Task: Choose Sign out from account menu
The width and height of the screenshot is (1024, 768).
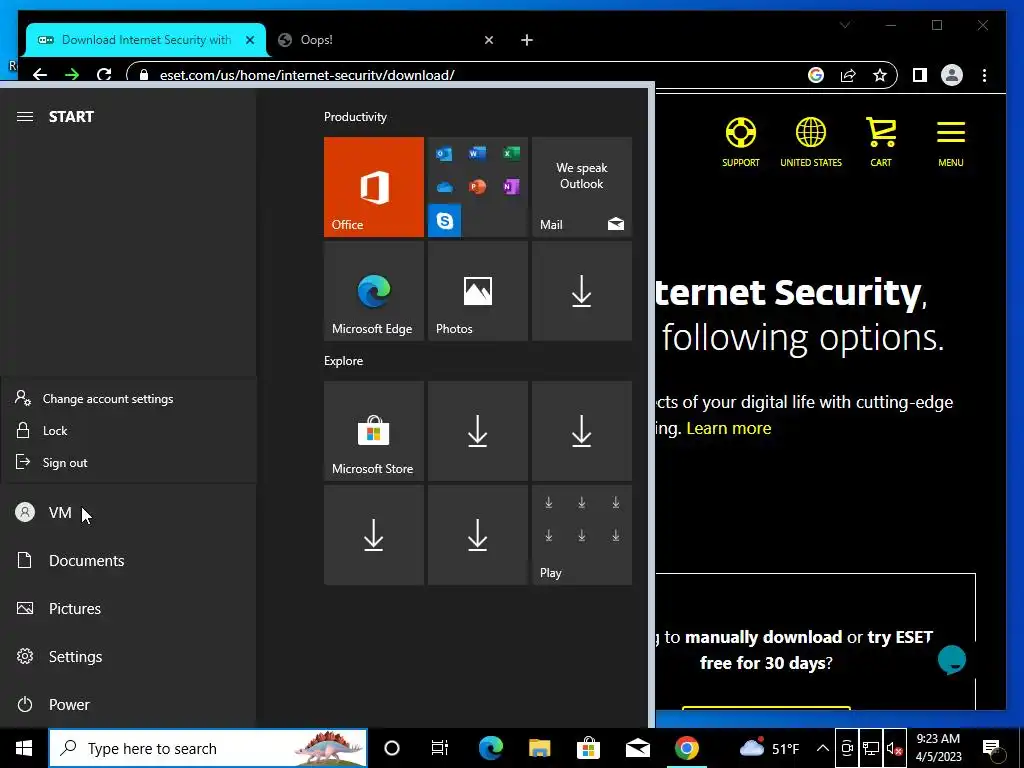Action: pos(128,462)
